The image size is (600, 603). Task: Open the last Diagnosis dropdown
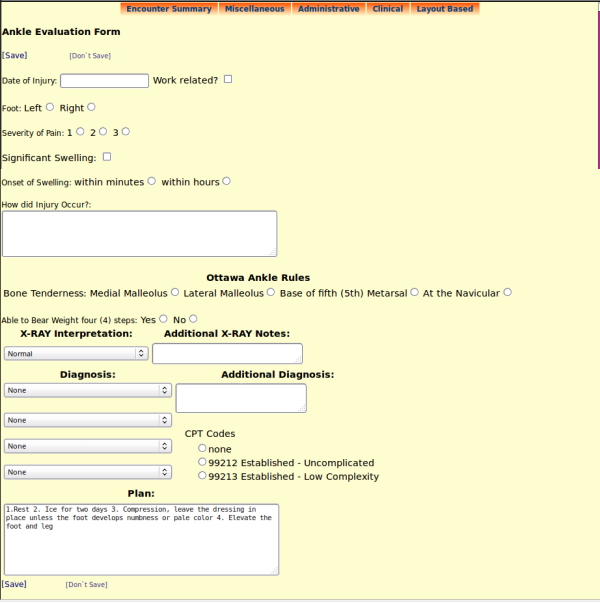point(88,472)
